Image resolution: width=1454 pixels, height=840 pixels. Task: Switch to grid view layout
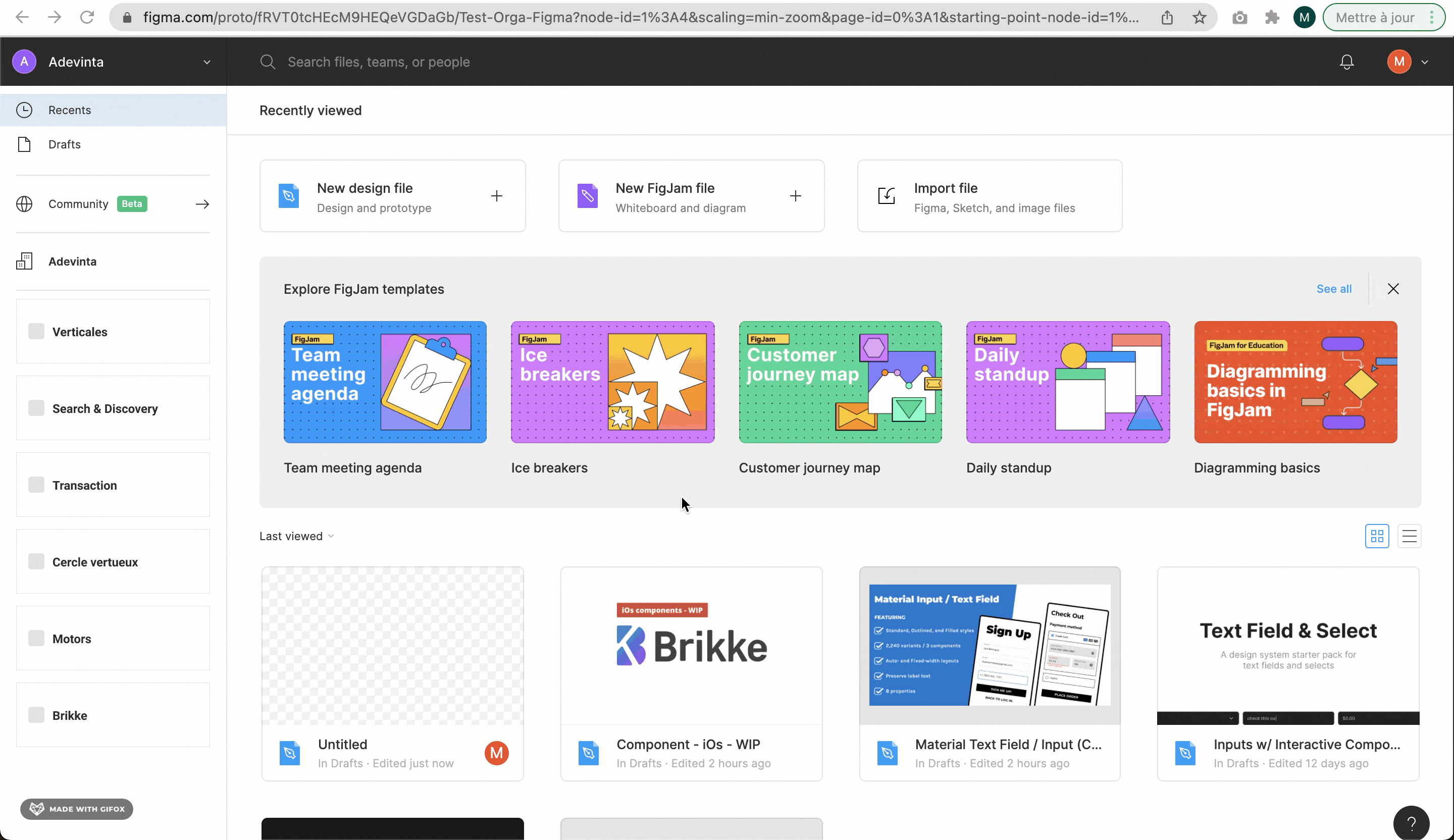(1377, 536)
